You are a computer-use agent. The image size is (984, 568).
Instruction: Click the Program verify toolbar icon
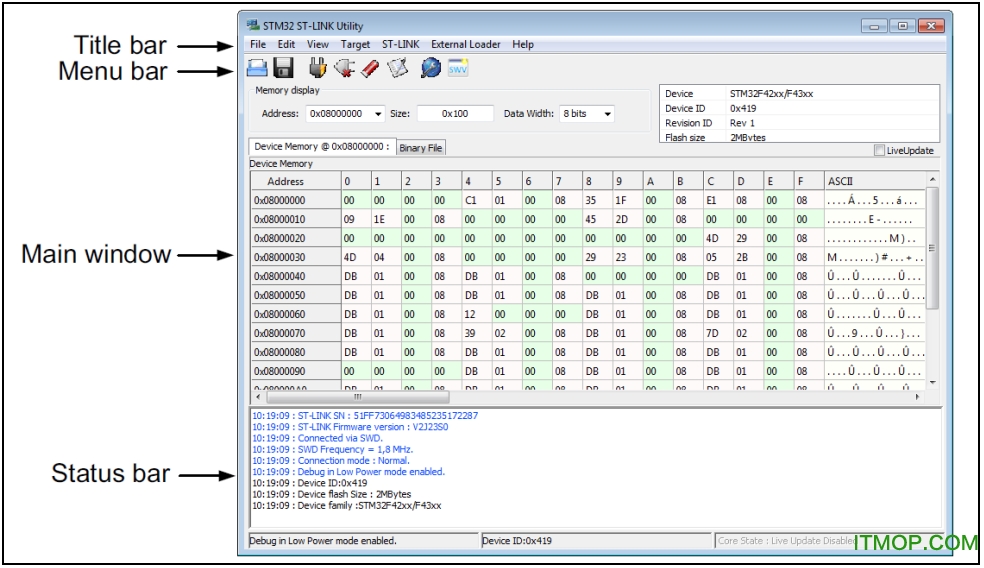tap(397, 68)
